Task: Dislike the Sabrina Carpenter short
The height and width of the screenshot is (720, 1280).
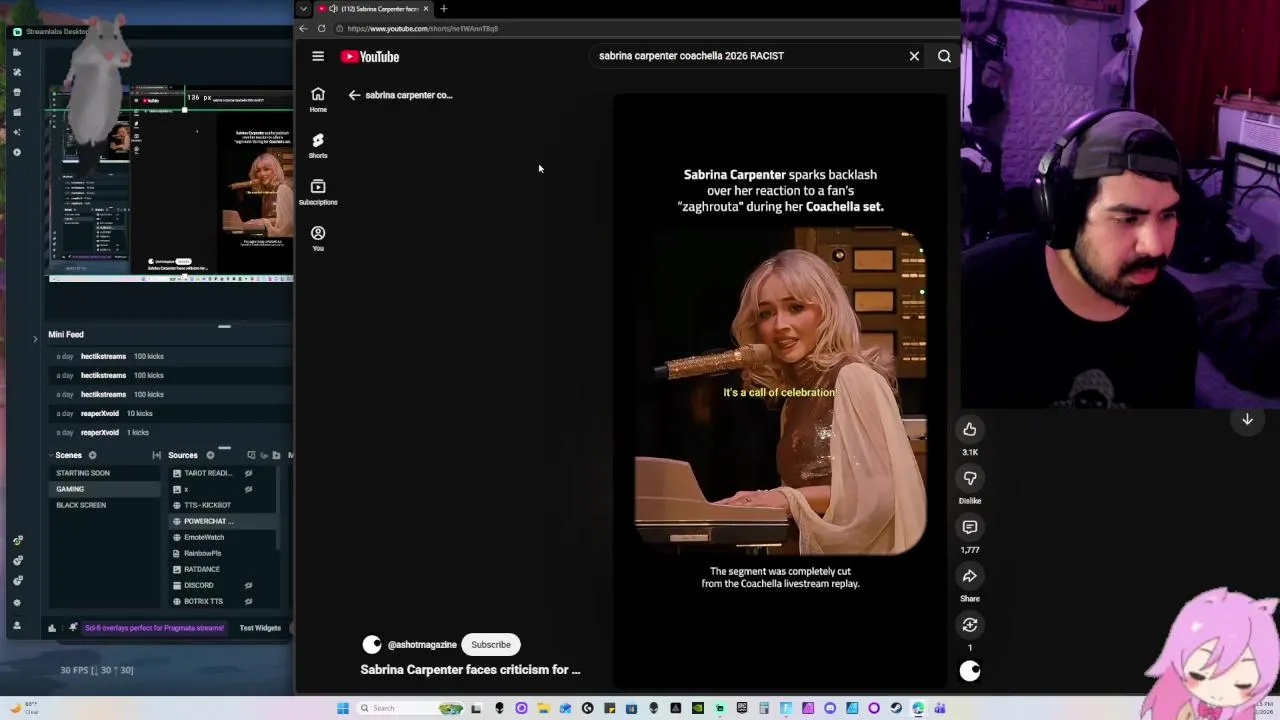Action: [970, 478]
